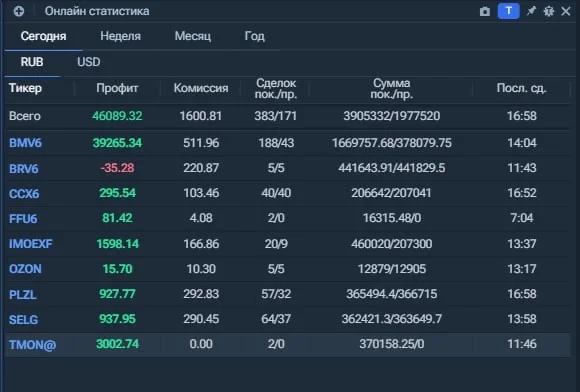Image resolution: width=580 pixels, height=392 pixels.
Task: Click PLZL commission 292.83
Action: click(201, 294)
